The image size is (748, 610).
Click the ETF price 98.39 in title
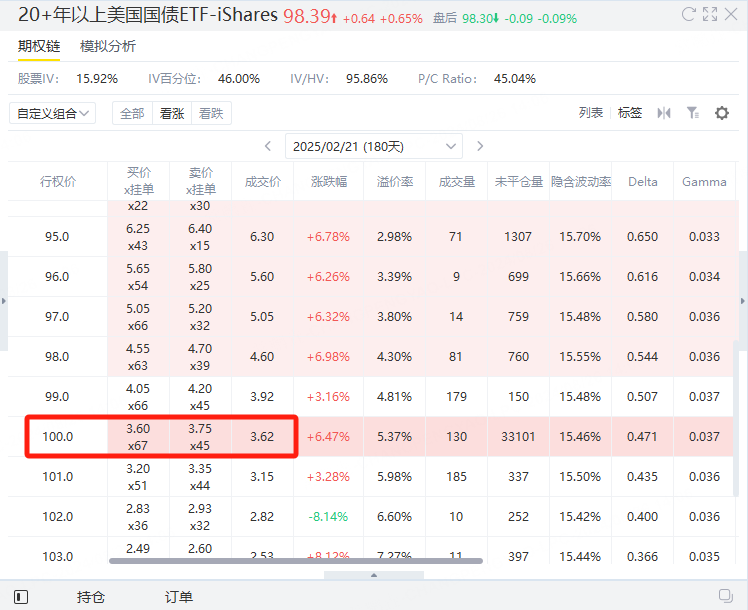(x=307, y=16)
